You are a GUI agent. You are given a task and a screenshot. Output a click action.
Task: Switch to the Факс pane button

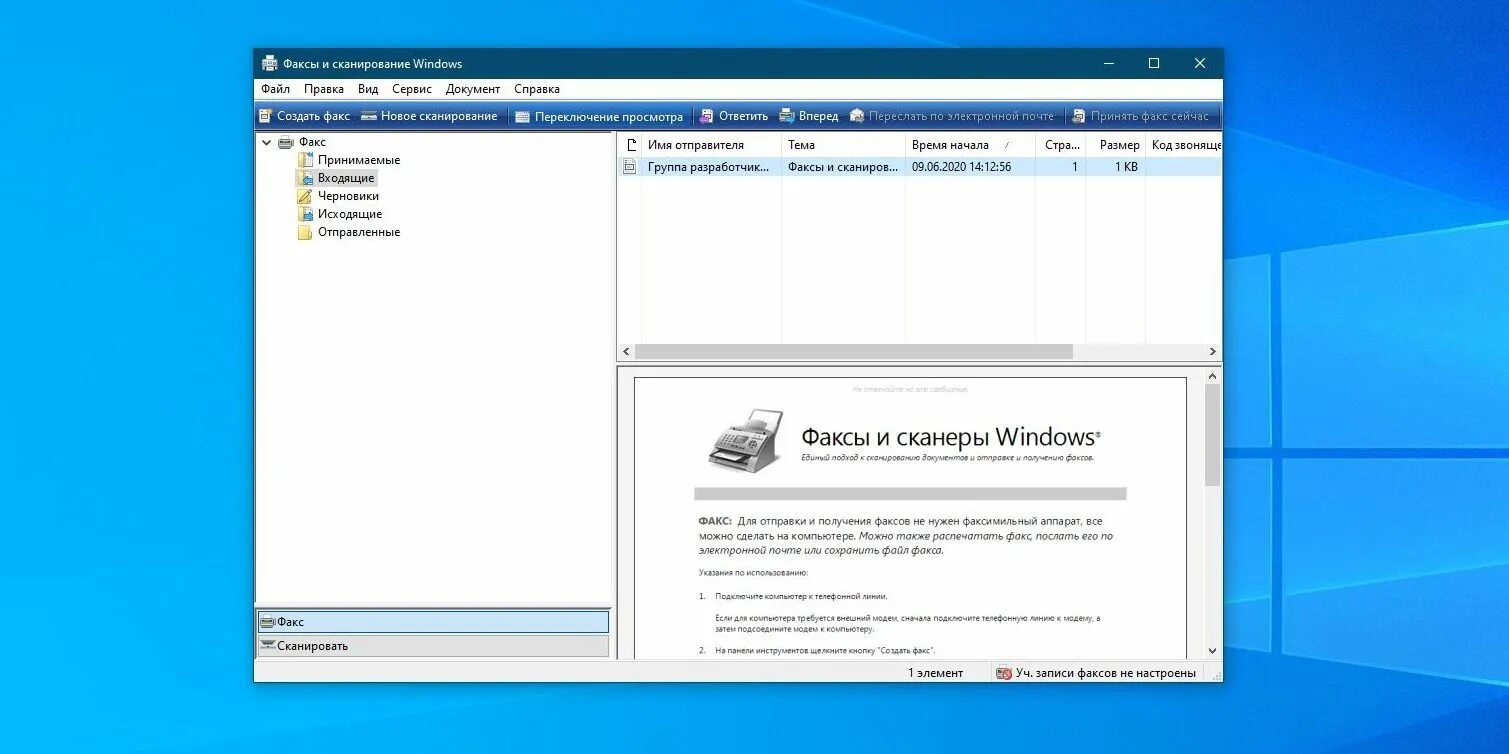click(433, 622)
